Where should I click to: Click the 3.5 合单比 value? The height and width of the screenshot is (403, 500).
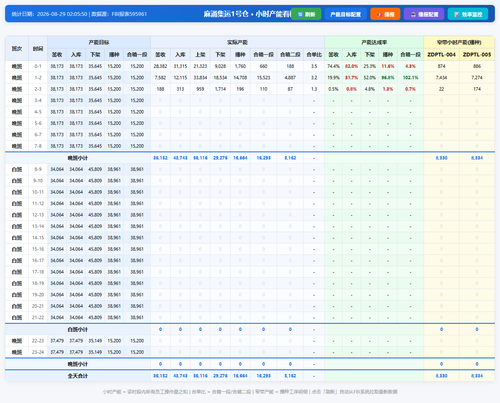click(x=314, y=66)
